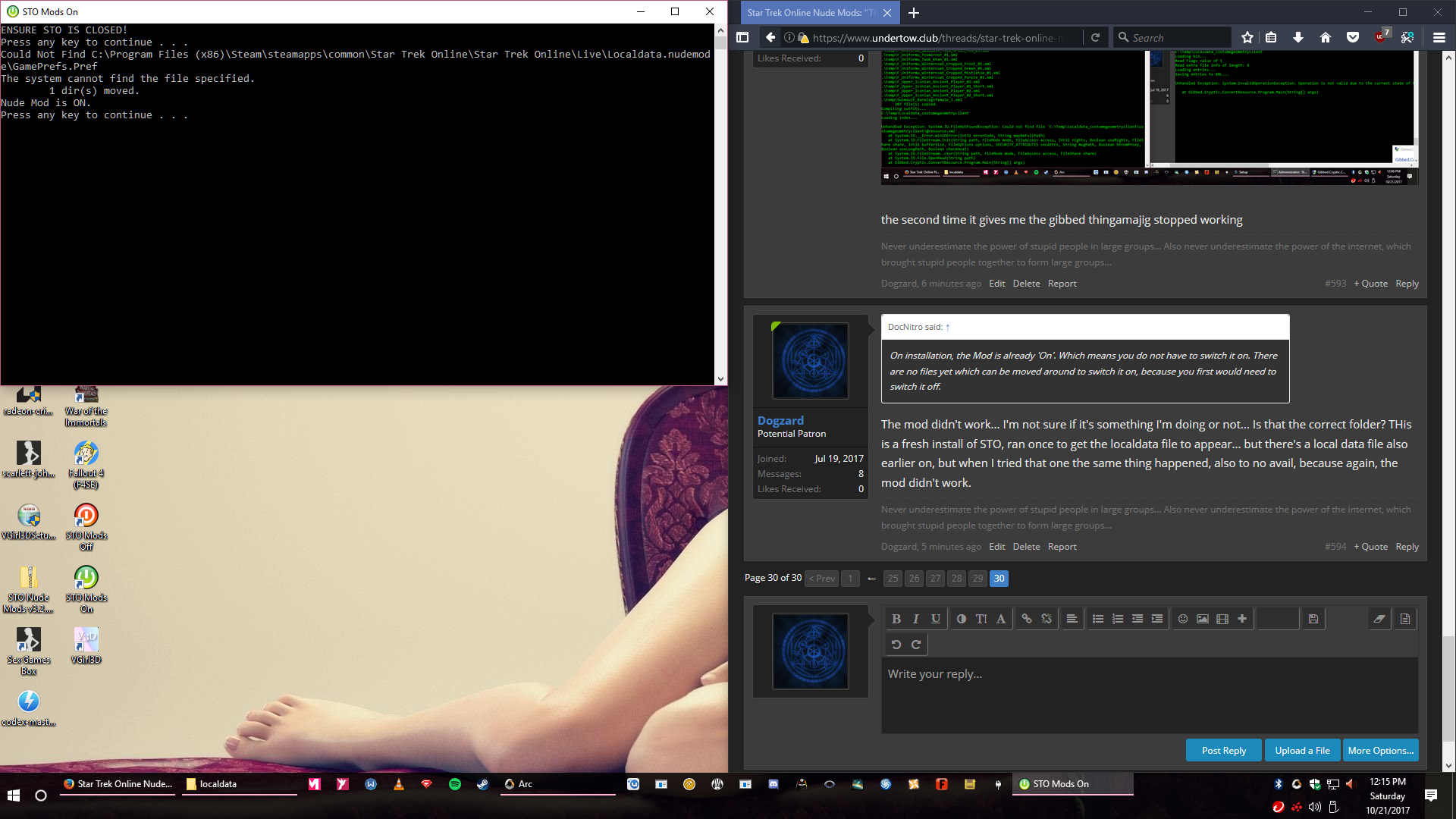Insert a smiley via the emoticon icon
The width and height of the screenshot is (1456, 819).
(x=1183, y=619)
